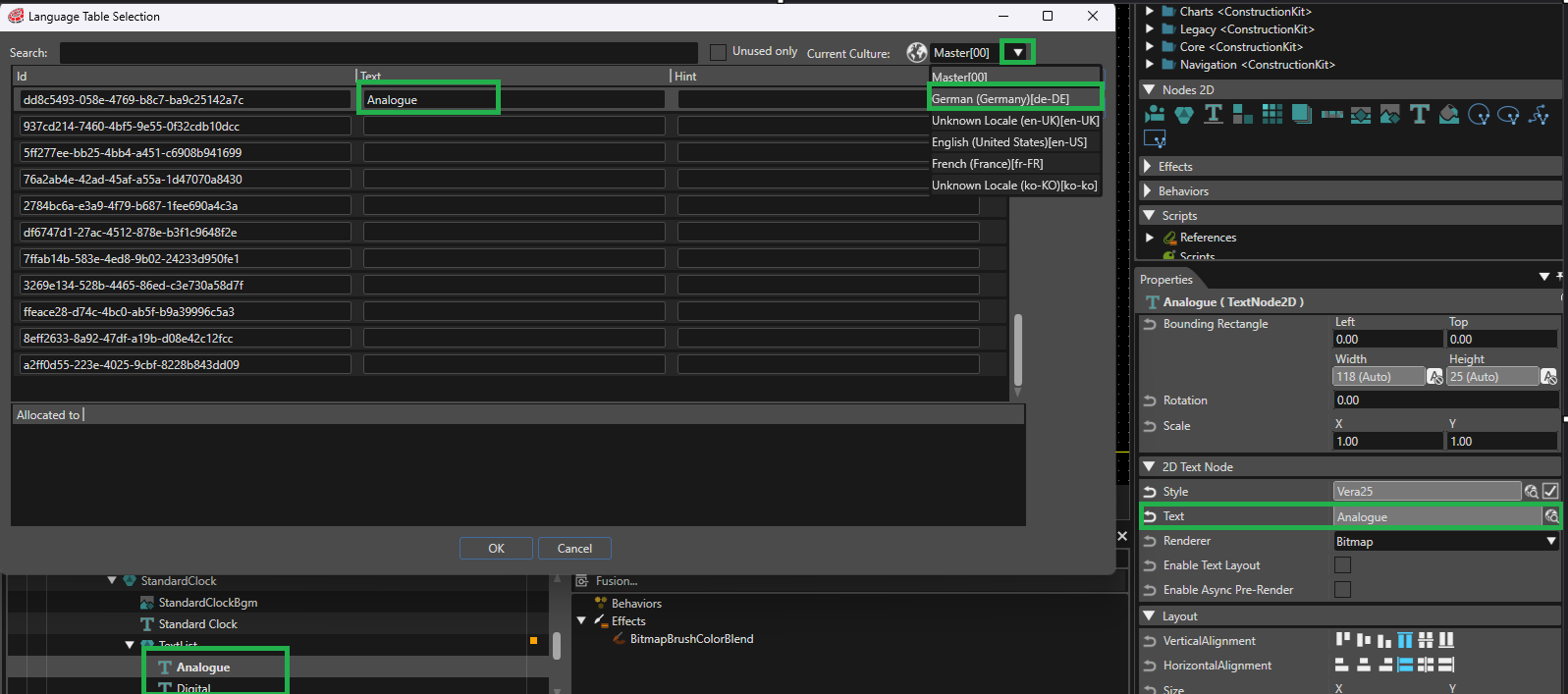Click the language table vertical scrollbar

tap(1018, 349)
